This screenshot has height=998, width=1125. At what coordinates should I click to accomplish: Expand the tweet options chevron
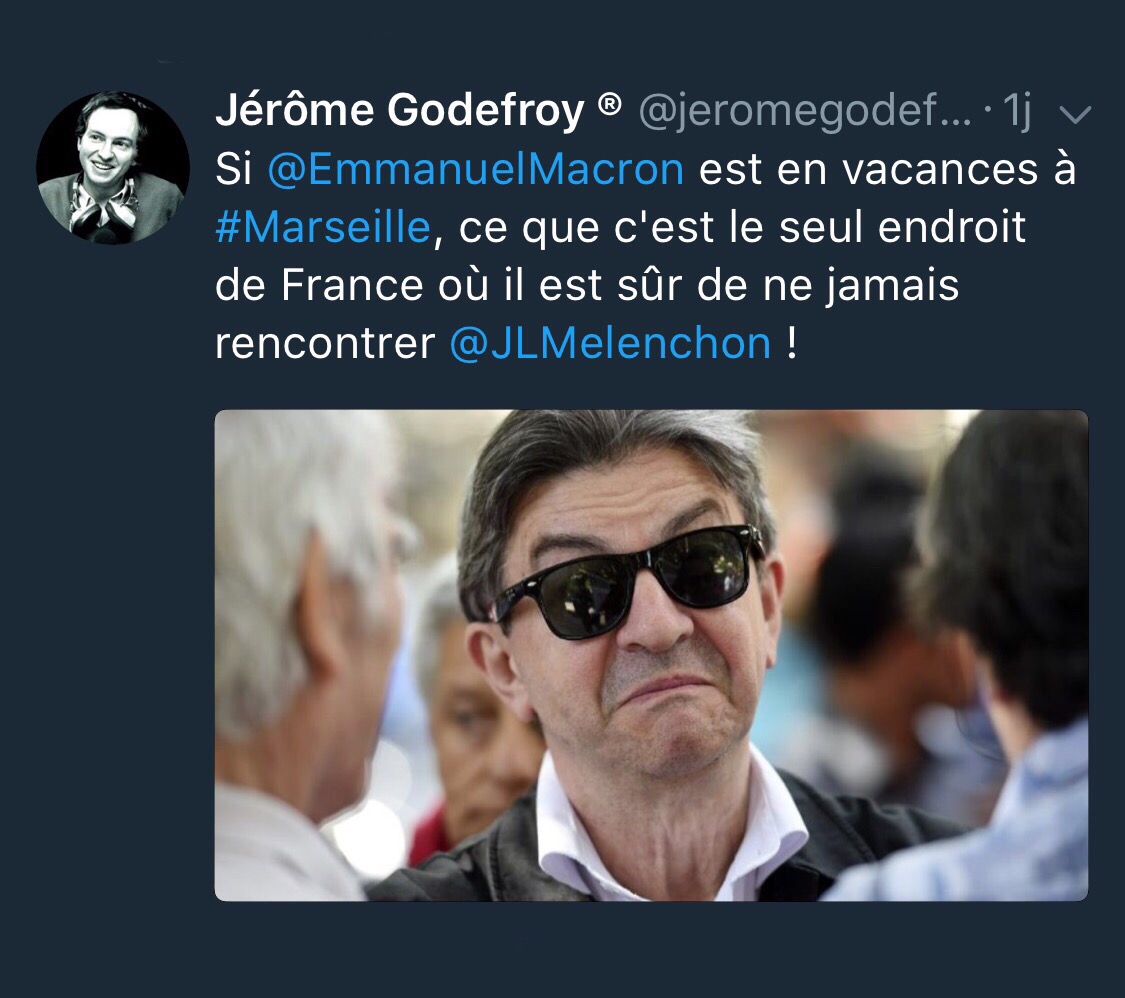point(1075,115)
